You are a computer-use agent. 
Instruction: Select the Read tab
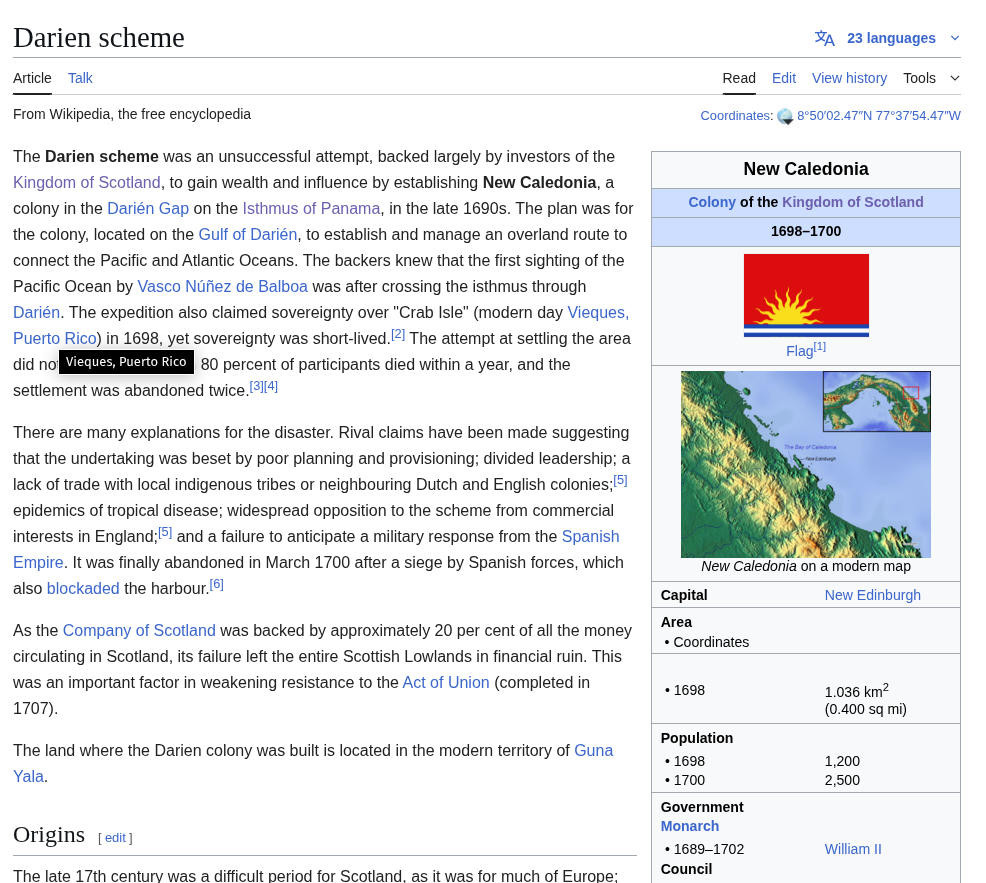coord(739,78)
